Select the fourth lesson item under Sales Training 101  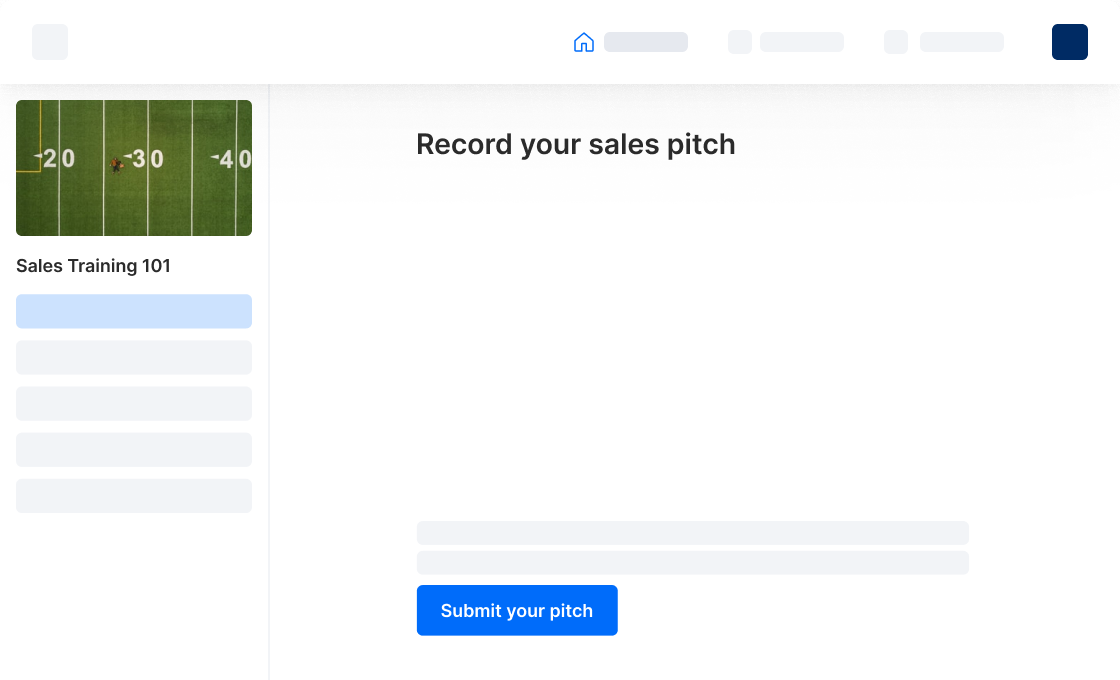[134, 449]
